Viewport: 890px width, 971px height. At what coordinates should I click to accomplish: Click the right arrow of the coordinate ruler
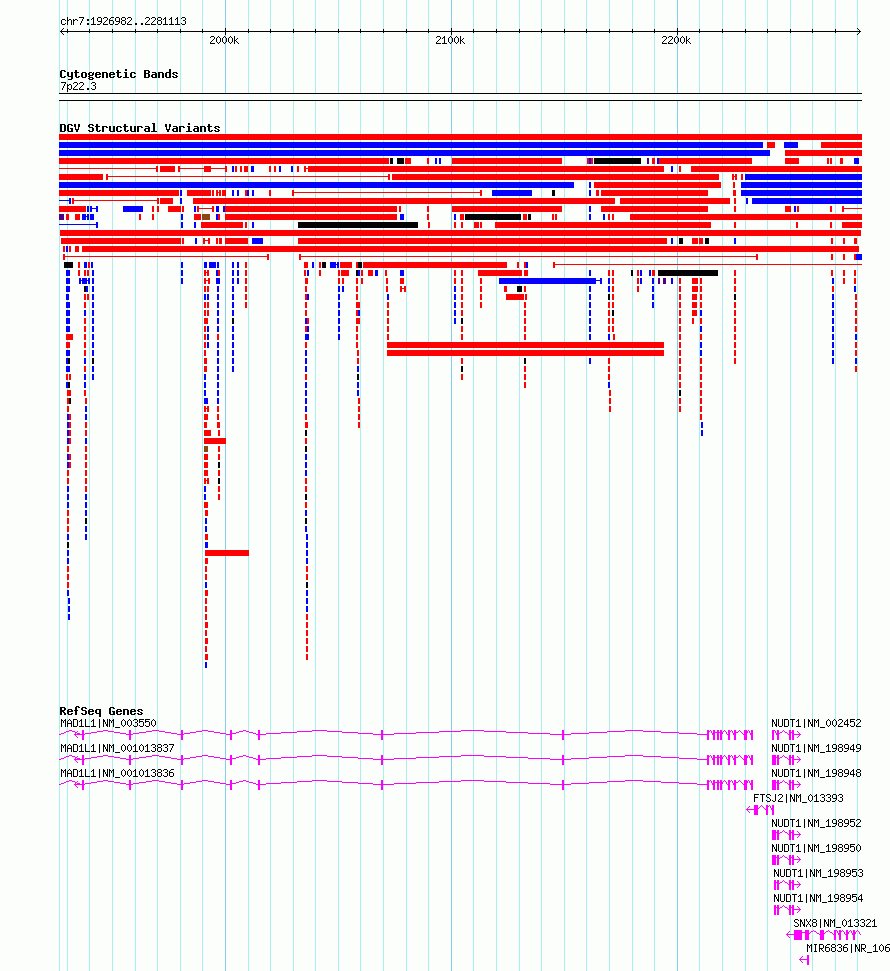point(859,31)
